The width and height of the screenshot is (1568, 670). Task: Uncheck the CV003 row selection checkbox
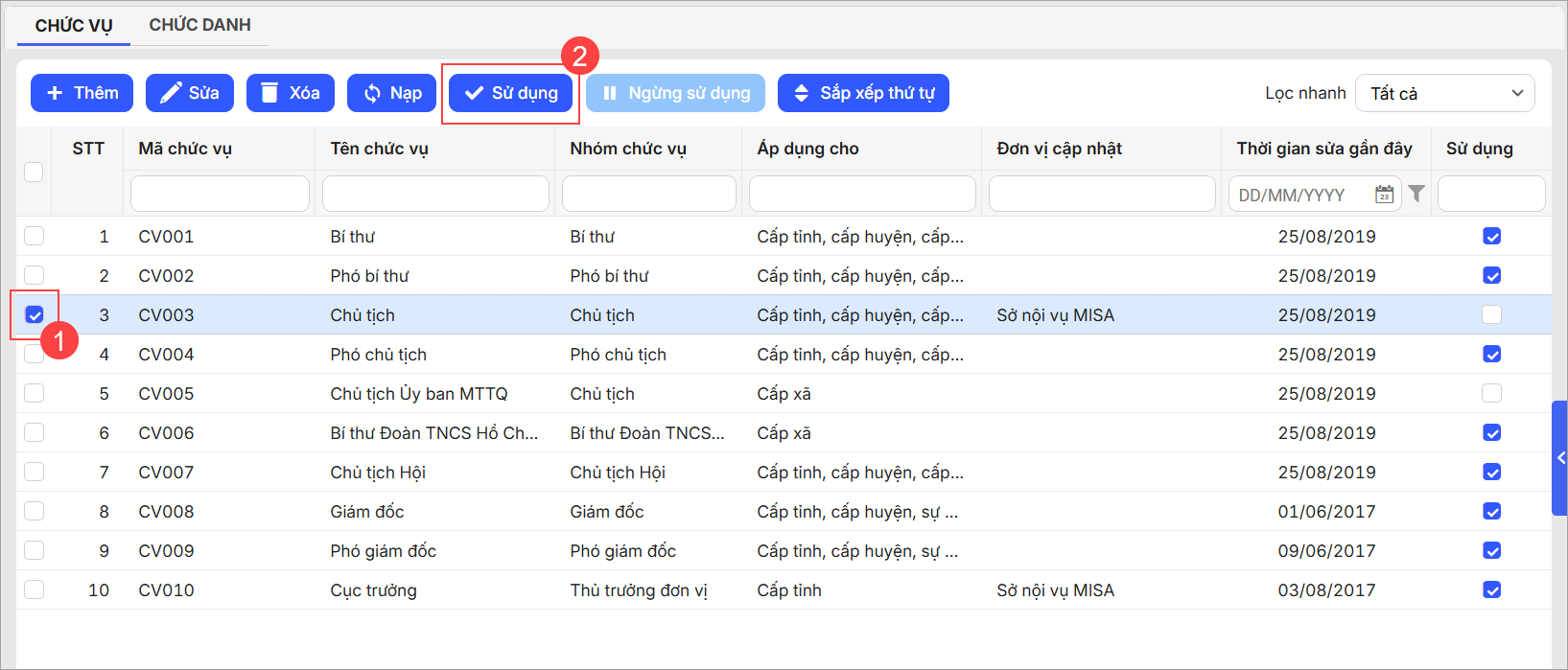pos(35,314)
